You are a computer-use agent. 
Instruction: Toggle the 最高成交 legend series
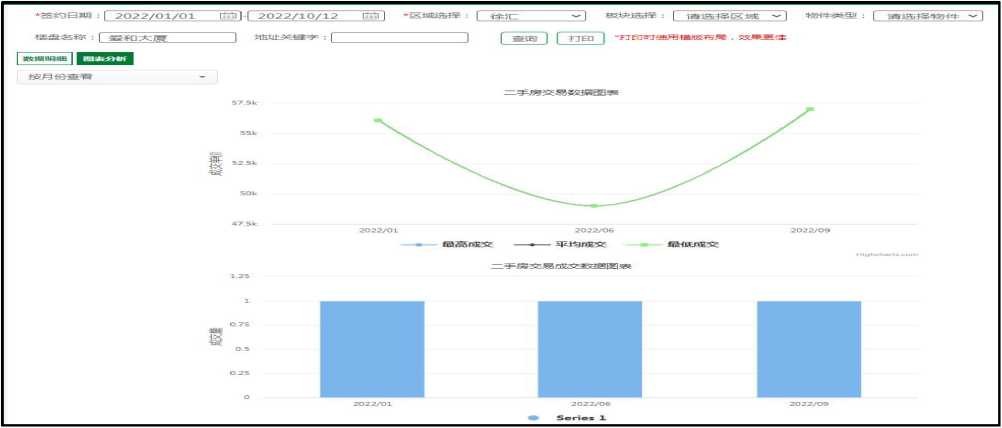click(448, 244)
